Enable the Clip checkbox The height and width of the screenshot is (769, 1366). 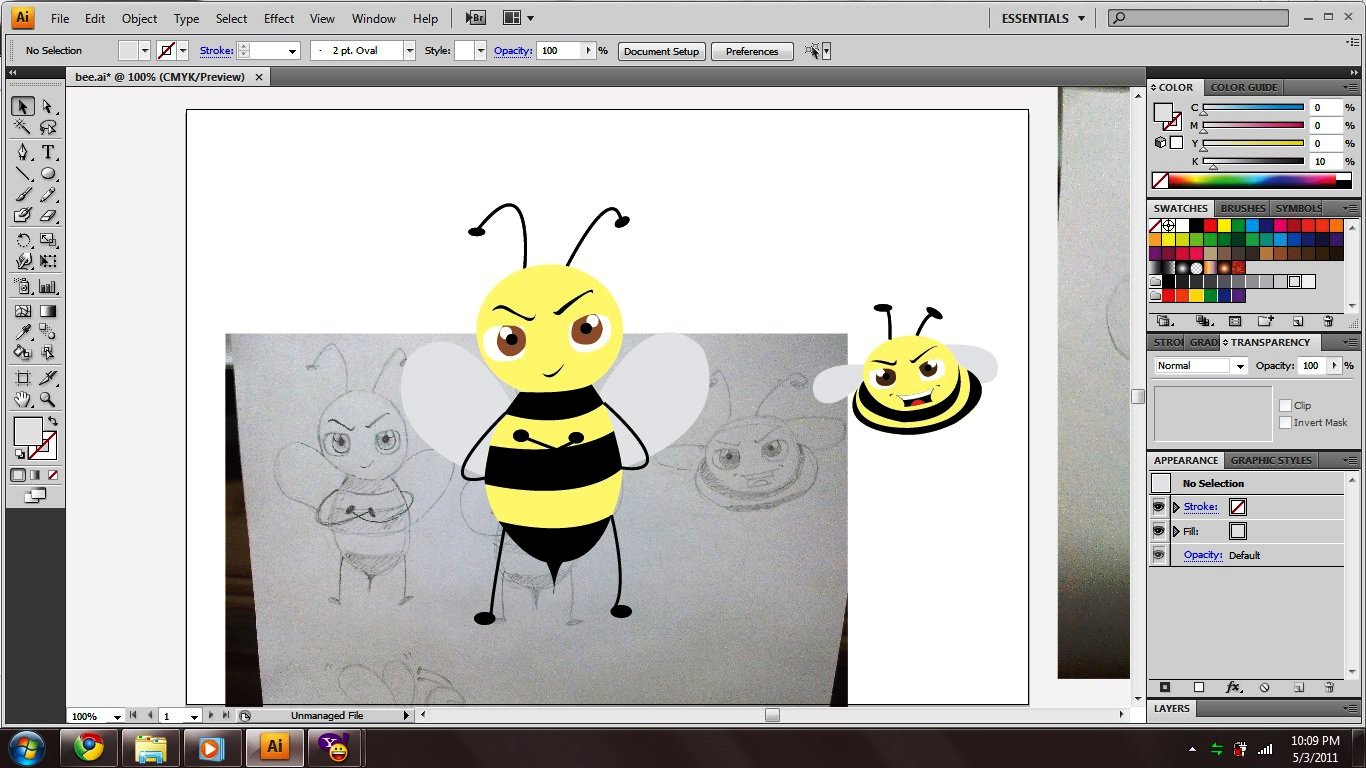tap(1286, 405)
